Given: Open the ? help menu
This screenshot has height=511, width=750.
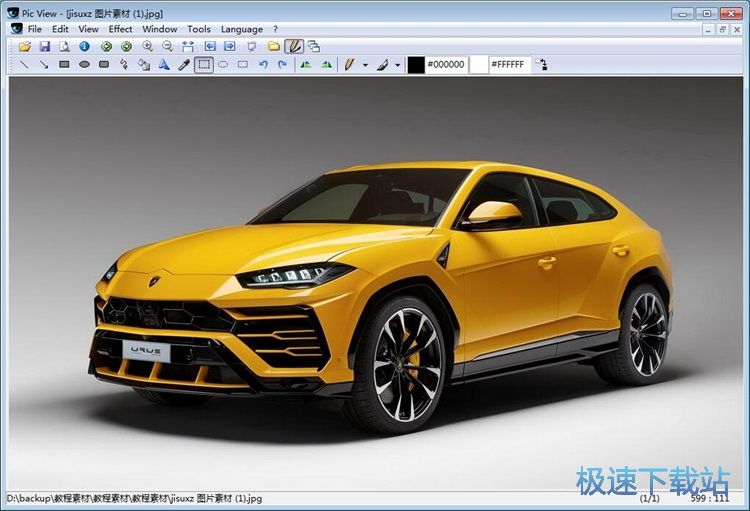Looking at the screenshot, I should [x=276, y=29].
